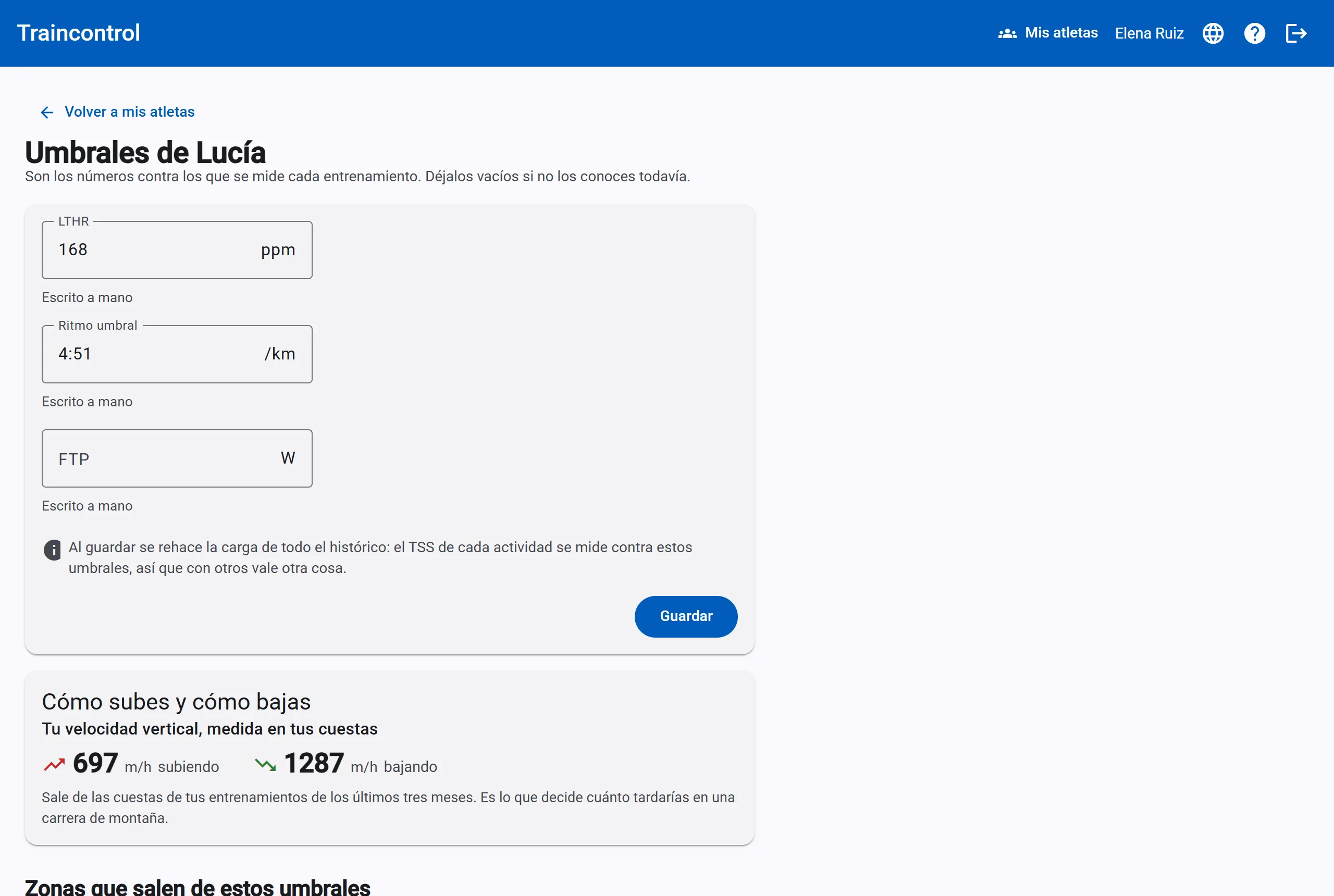Focus the empty FTP input field
Viewport: 1334px width, 896px height.
coord(177,458)
